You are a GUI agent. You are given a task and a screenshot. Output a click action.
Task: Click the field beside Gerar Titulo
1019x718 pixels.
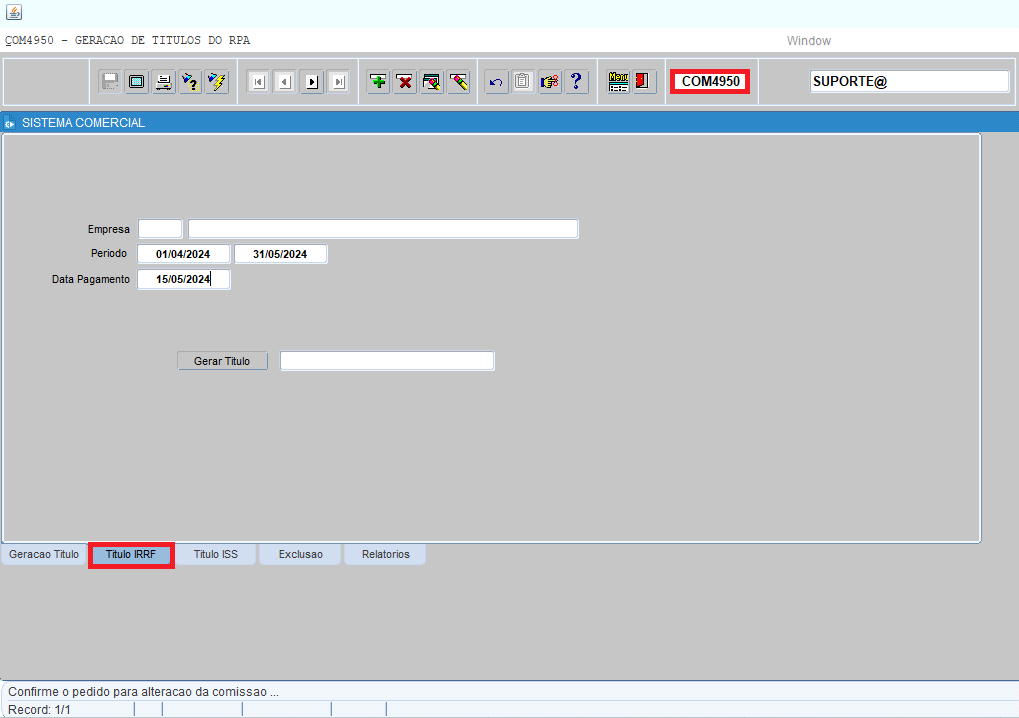tap(387, 361)
